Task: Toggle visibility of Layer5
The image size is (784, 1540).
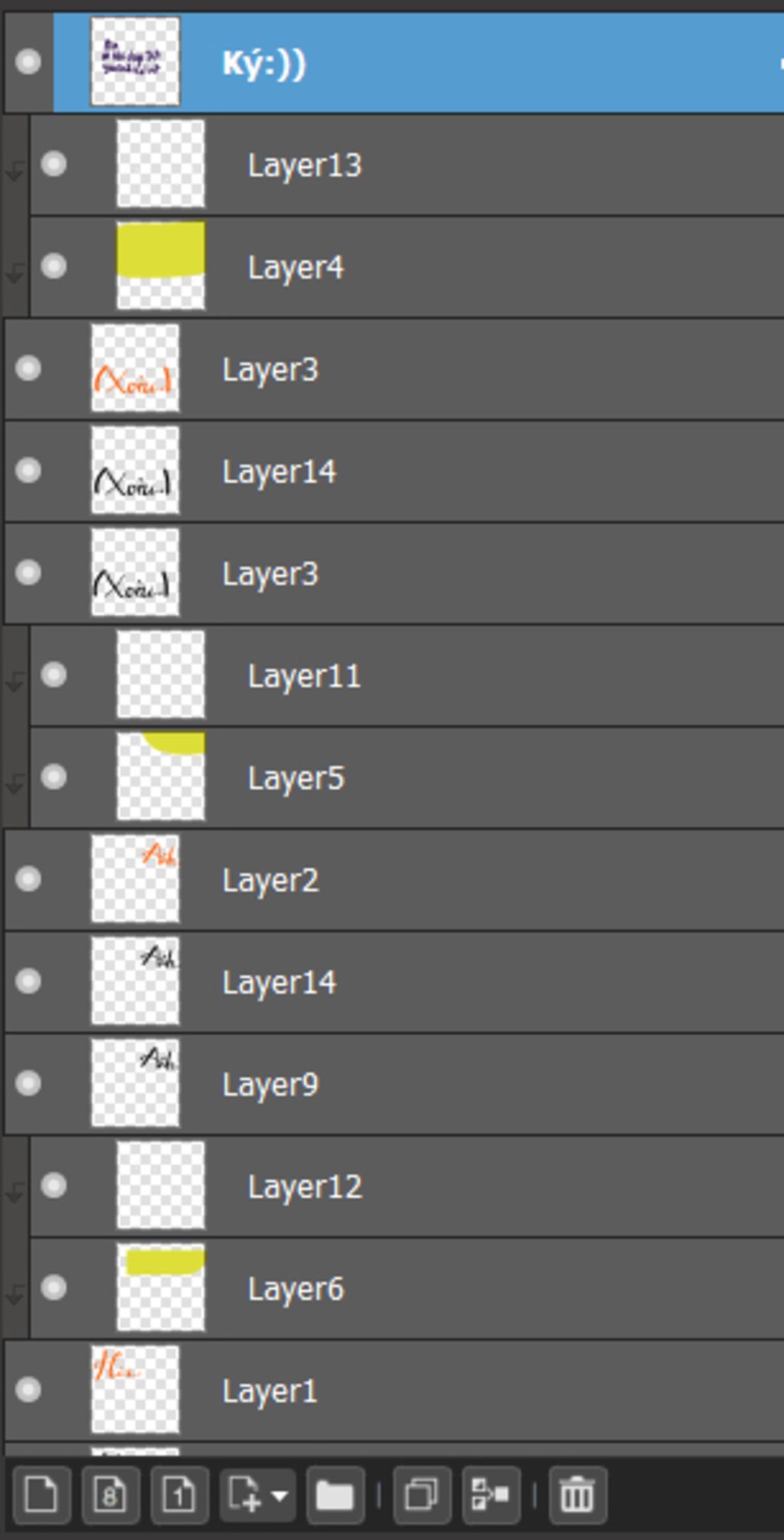Action: tap(54, 777)
